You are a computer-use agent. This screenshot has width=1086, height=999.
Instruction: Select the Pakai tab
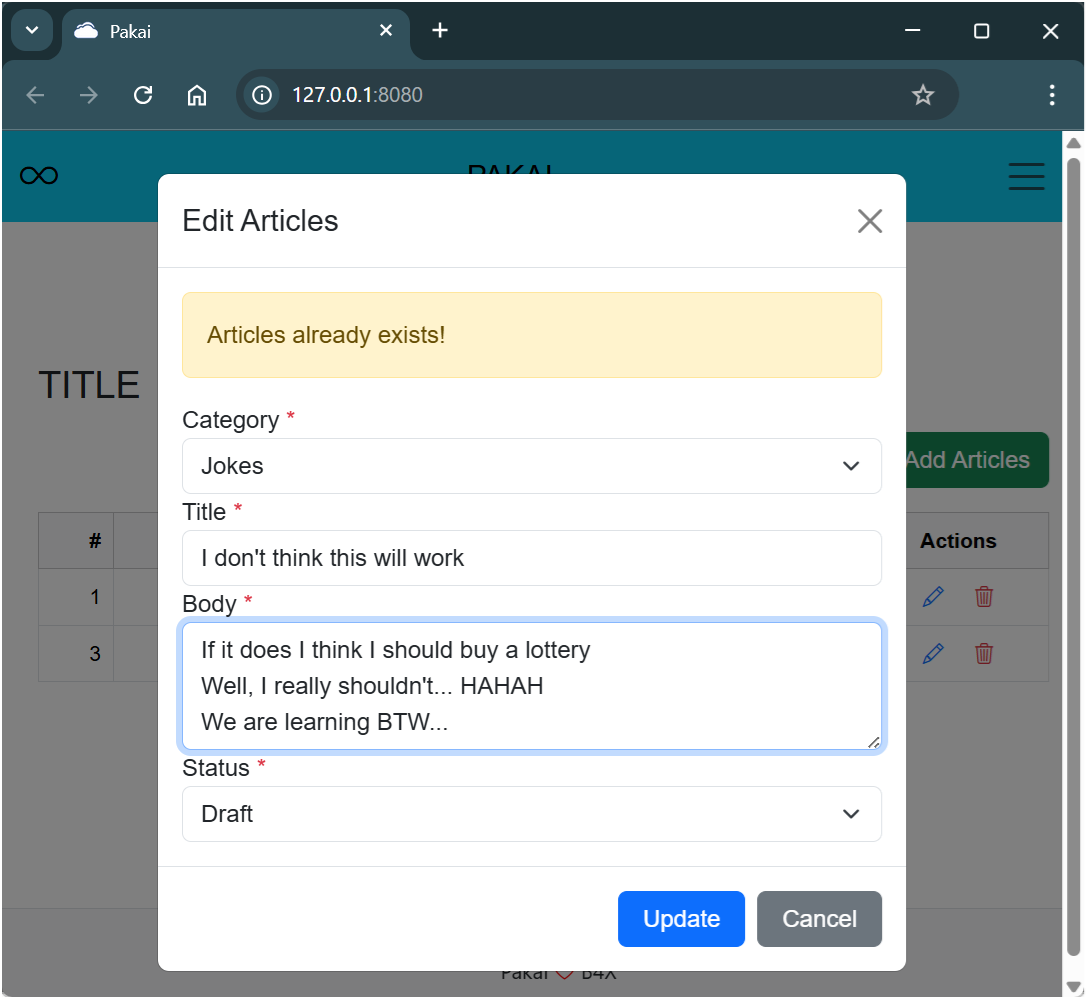pyautogui.click(x=235, y=32)
